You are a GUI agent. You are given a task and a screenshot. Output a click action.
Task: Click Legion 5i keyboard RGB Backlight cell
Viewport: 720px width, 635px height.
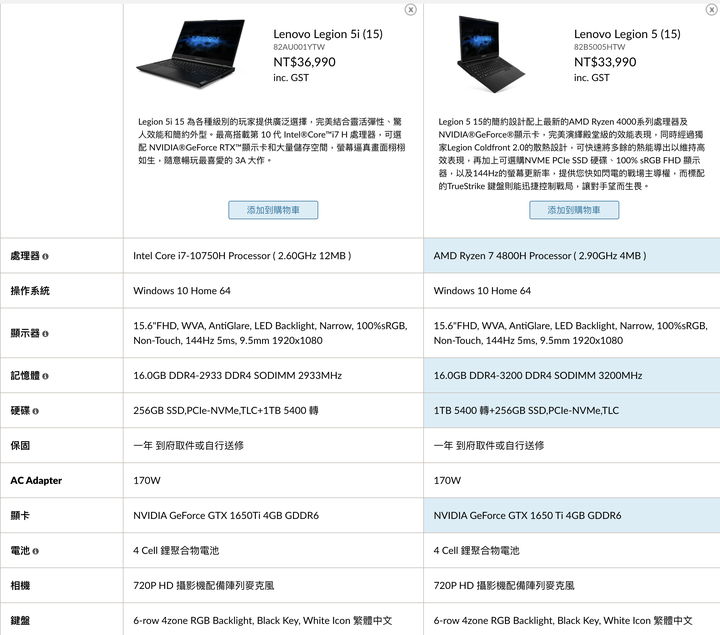point(273,620)
